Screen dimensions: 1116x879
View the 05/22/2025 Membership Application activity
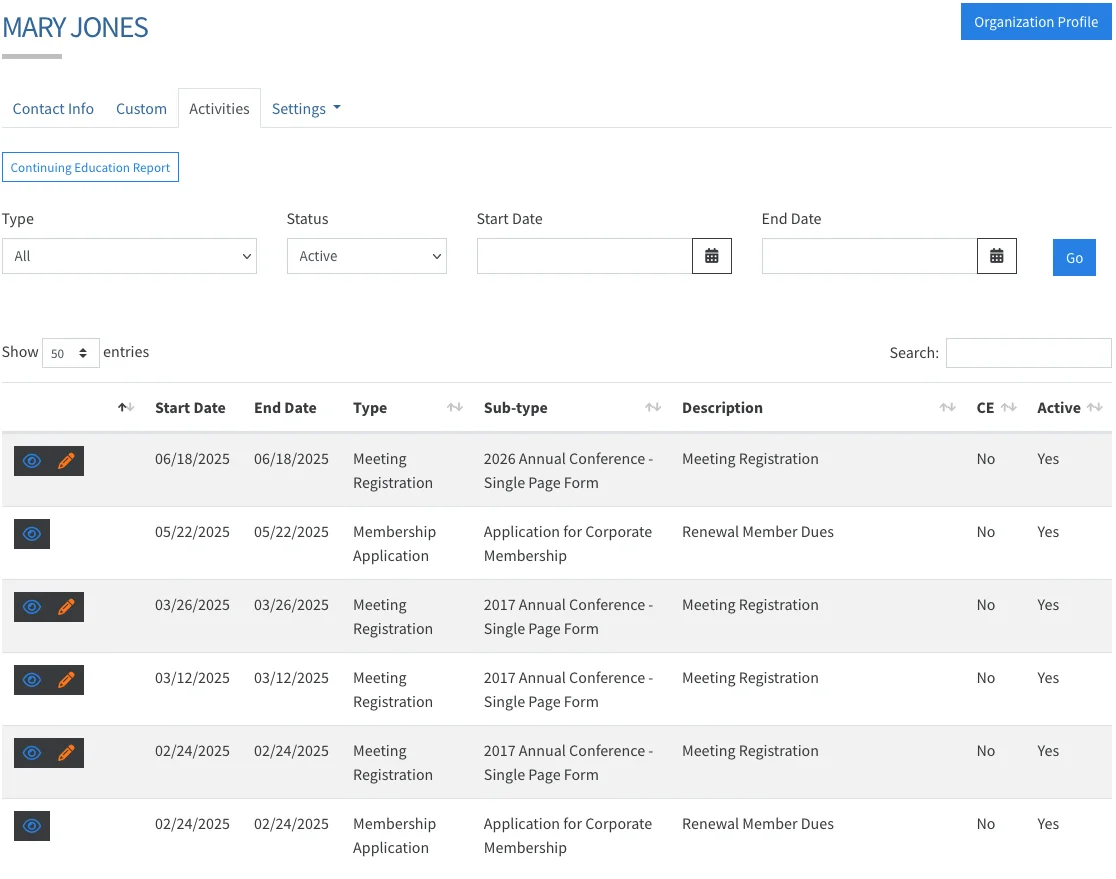[x=31, y=534]
